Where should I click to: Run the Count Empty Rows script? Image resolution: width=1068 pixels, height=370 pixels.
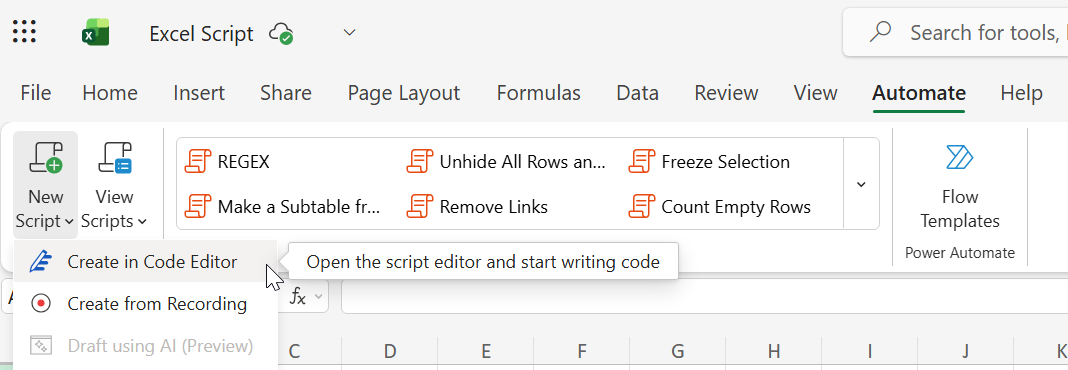pos(721,206)
